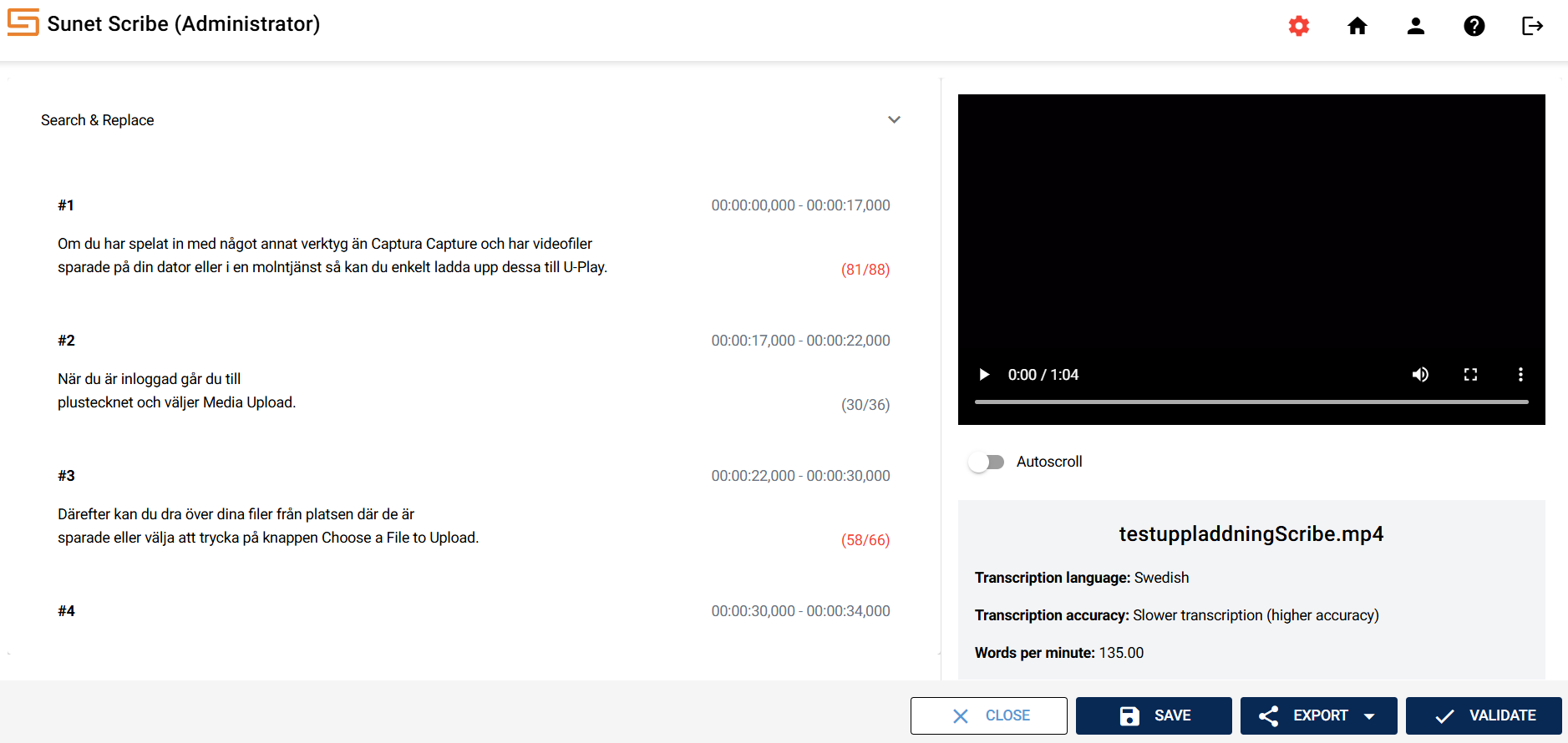Click the video progress bar

(x=1251, y=402)
